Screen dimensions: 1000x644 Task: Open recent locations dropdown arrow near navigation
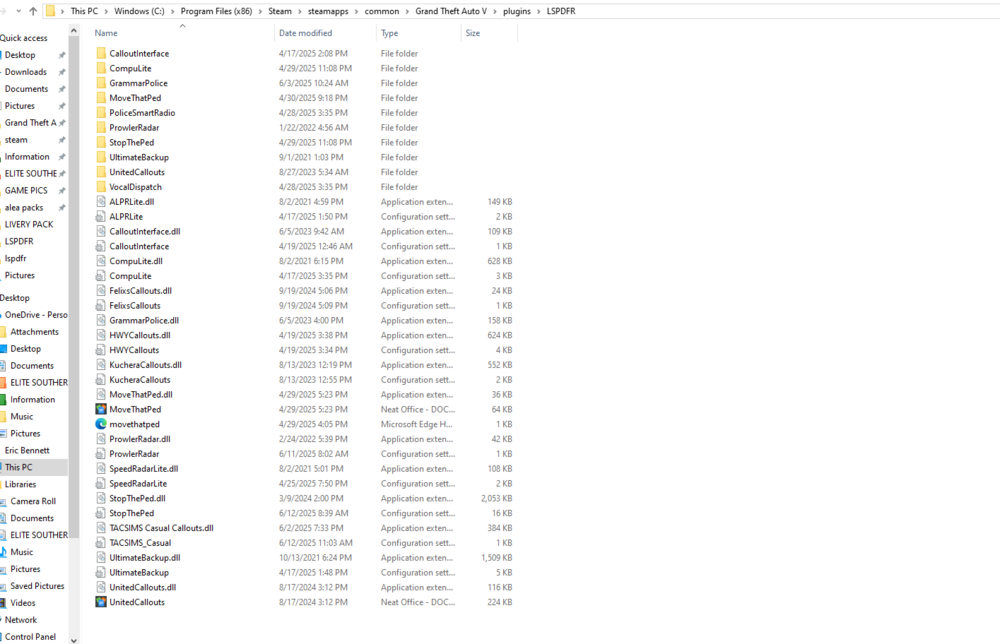click(x=18, y=11)
